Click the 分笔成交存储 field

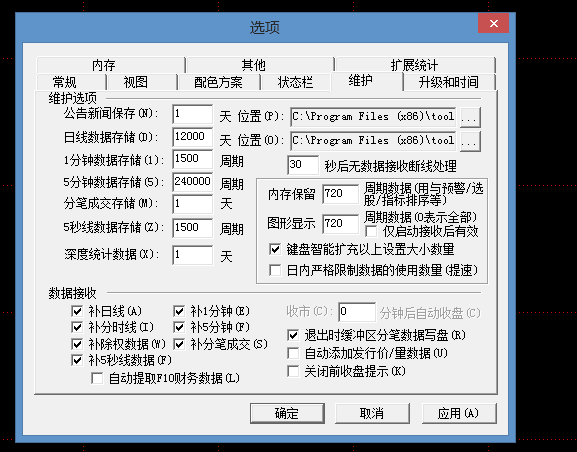tap(192, 204)
